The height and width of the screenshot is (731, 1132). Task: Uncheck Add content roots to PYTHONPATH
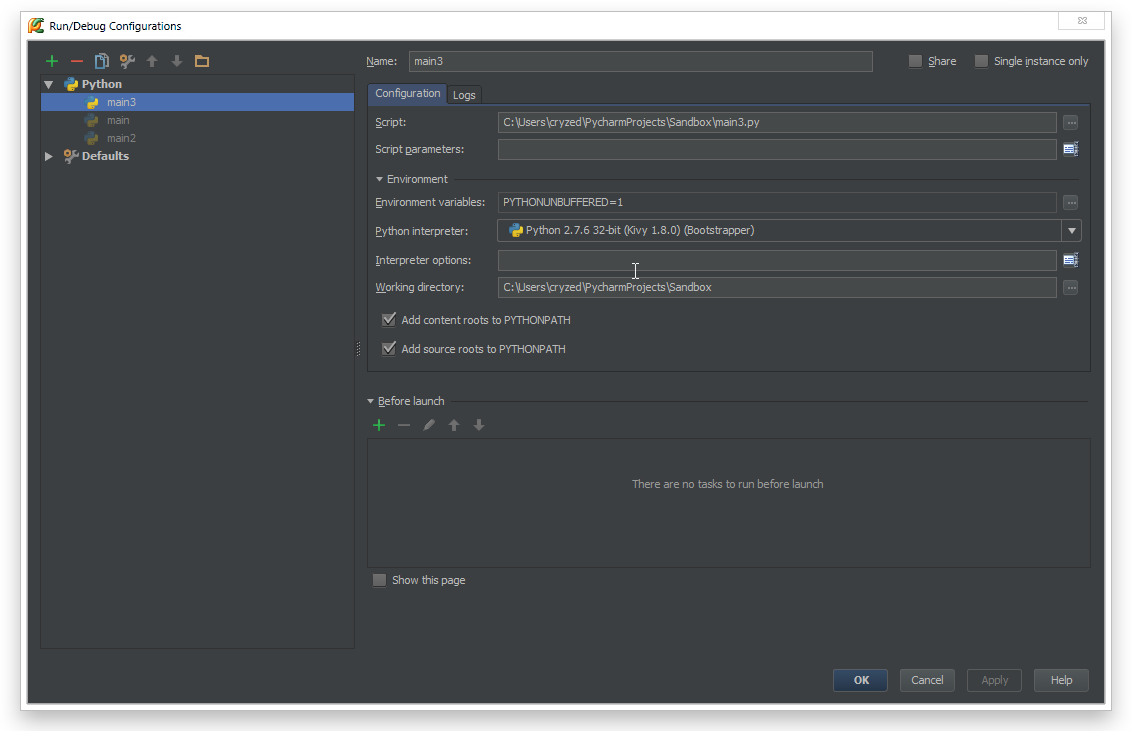point(389,320)
